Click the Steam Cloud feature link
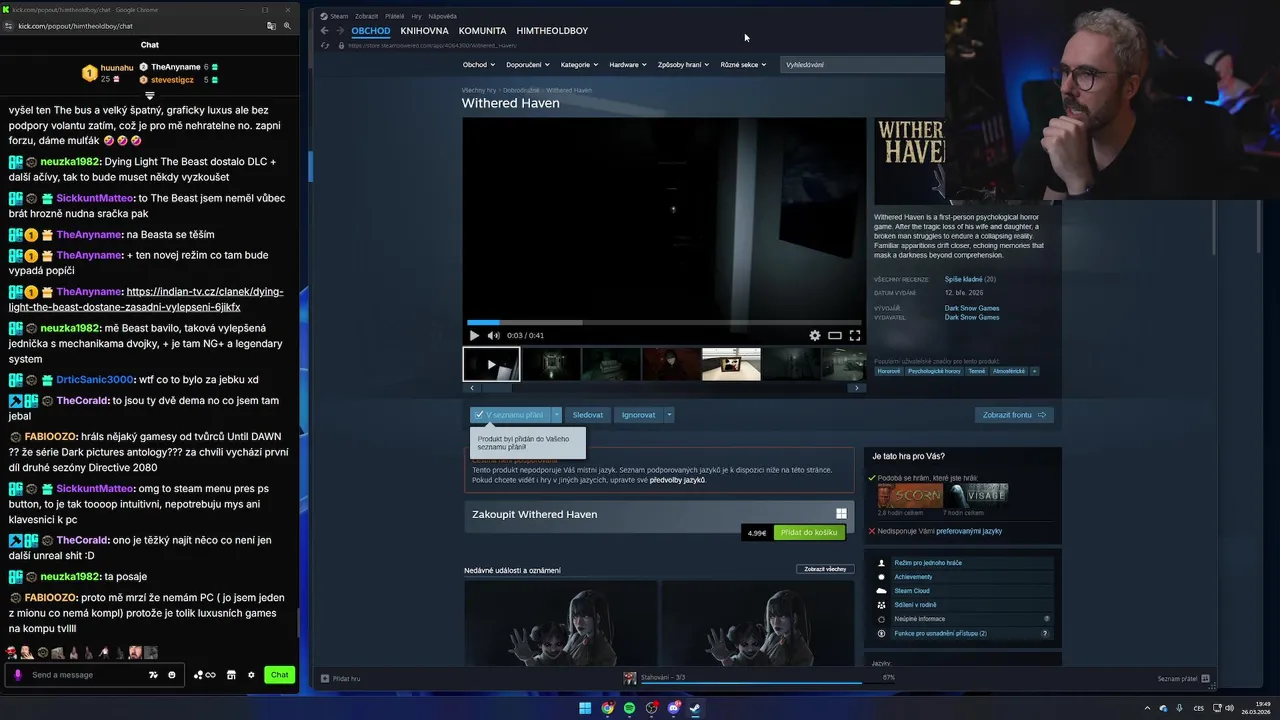This screenshot has width=1280, height=720. pos(912,591)
